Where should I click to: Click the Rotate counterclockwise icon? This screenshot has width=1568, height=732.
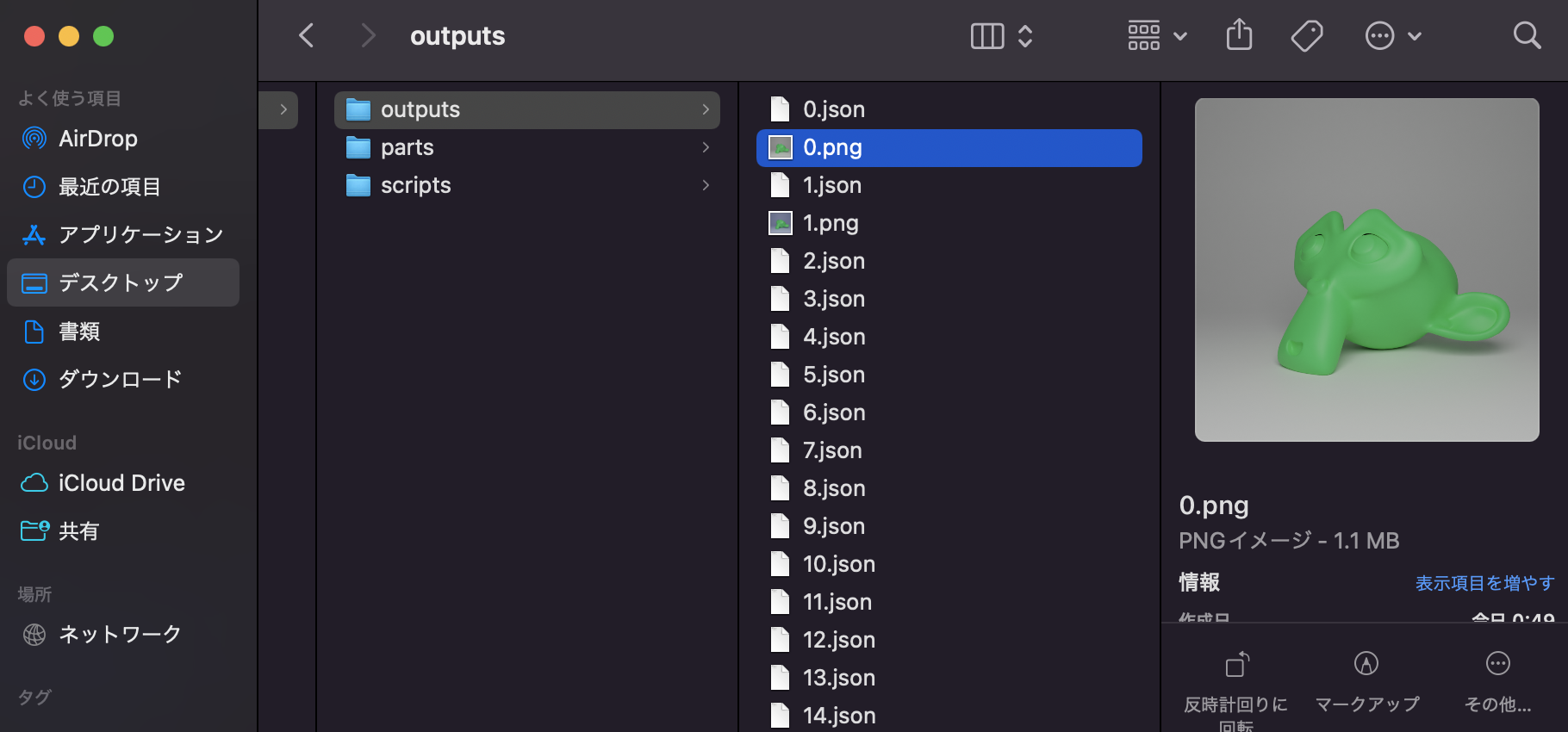(x=1236, y=665)
